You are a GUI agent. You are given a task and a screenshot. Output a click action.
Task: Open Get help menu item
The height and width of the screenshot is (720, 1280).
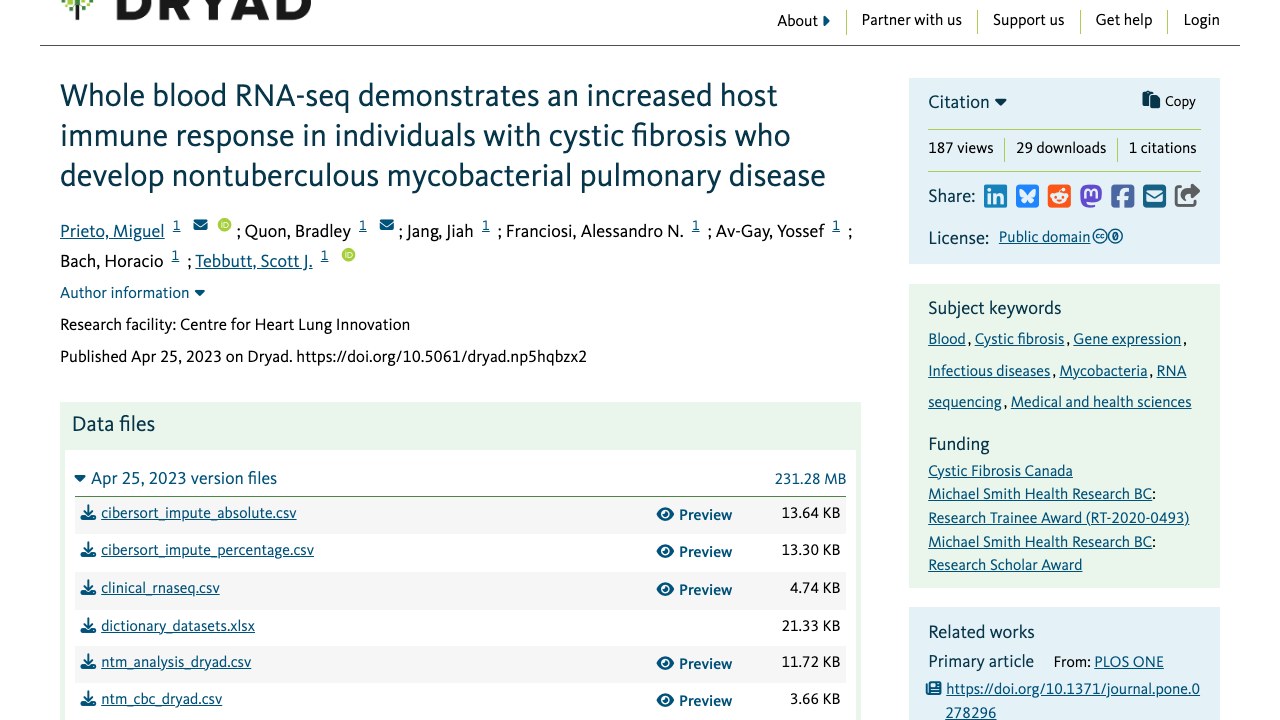coord(1124,20)
